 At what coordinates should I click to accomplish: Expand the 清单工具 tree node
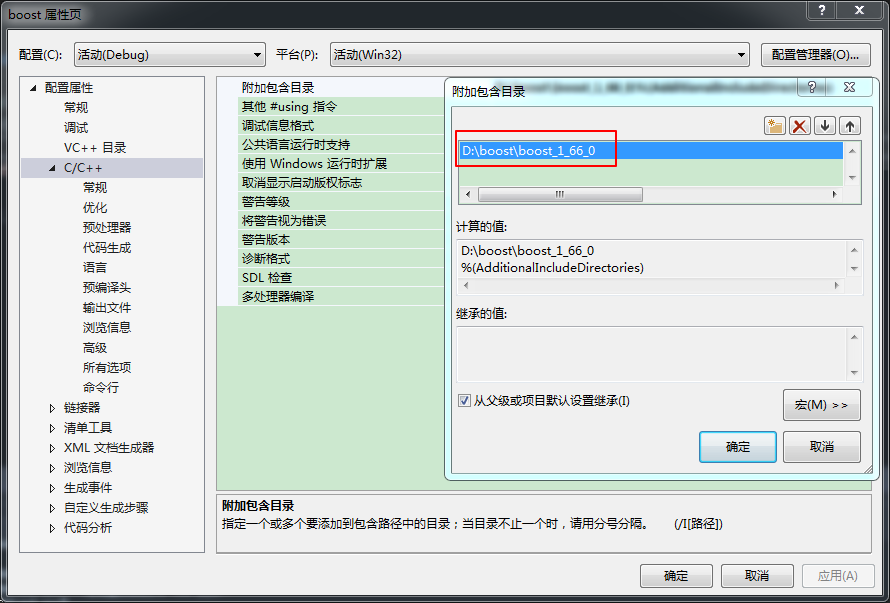click(x=53, y=428)
